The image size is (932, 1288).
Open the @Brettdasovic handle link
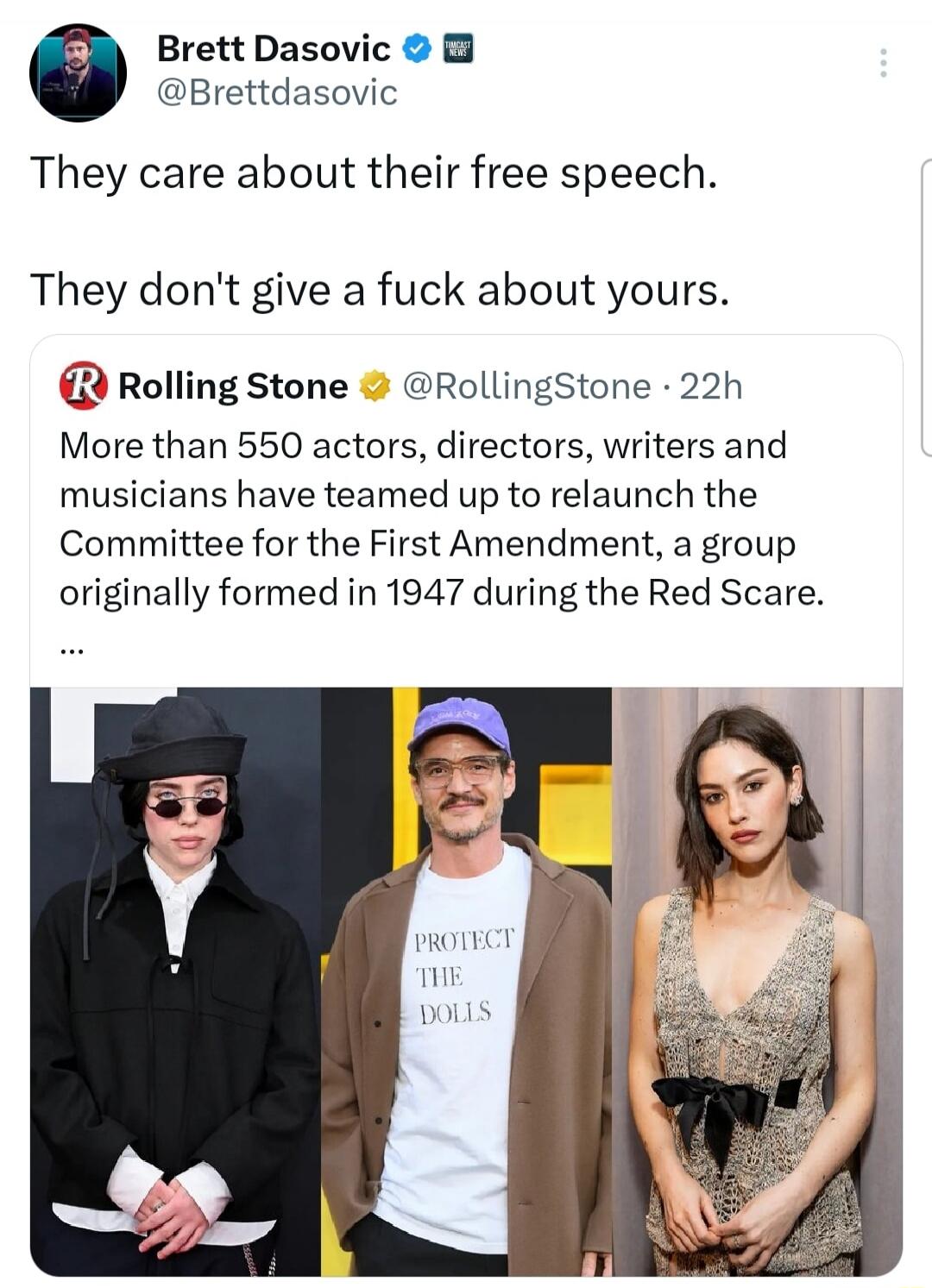(277, 92)
